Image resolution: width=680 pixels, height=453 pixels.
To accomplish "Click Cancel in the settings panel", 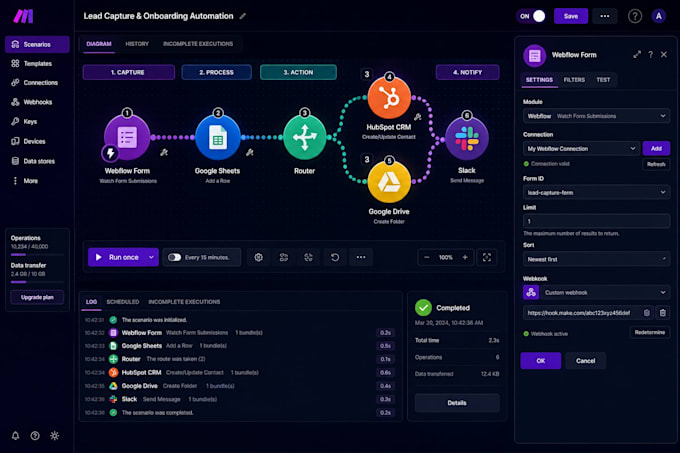I will pos(585,361).
